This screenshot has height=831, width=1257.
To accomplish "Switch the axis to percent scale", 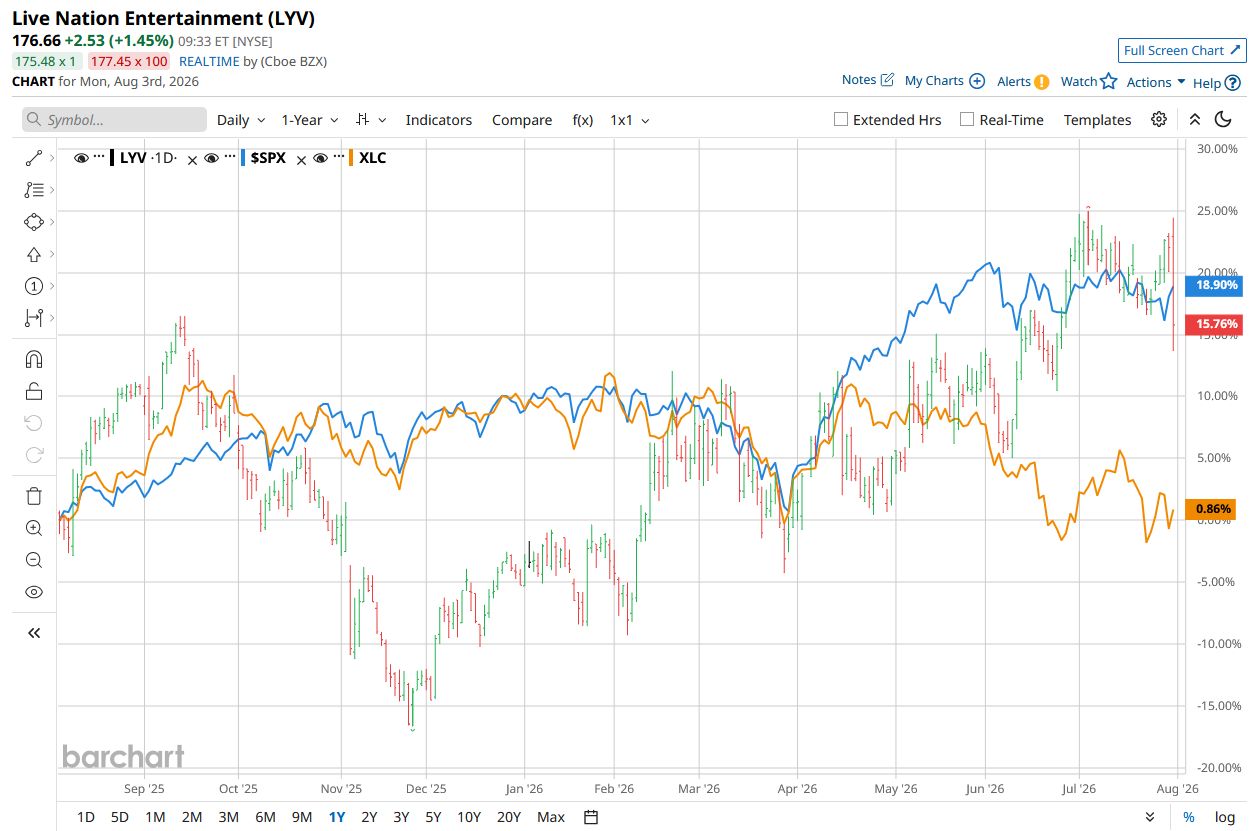I will coord(1189,817).
